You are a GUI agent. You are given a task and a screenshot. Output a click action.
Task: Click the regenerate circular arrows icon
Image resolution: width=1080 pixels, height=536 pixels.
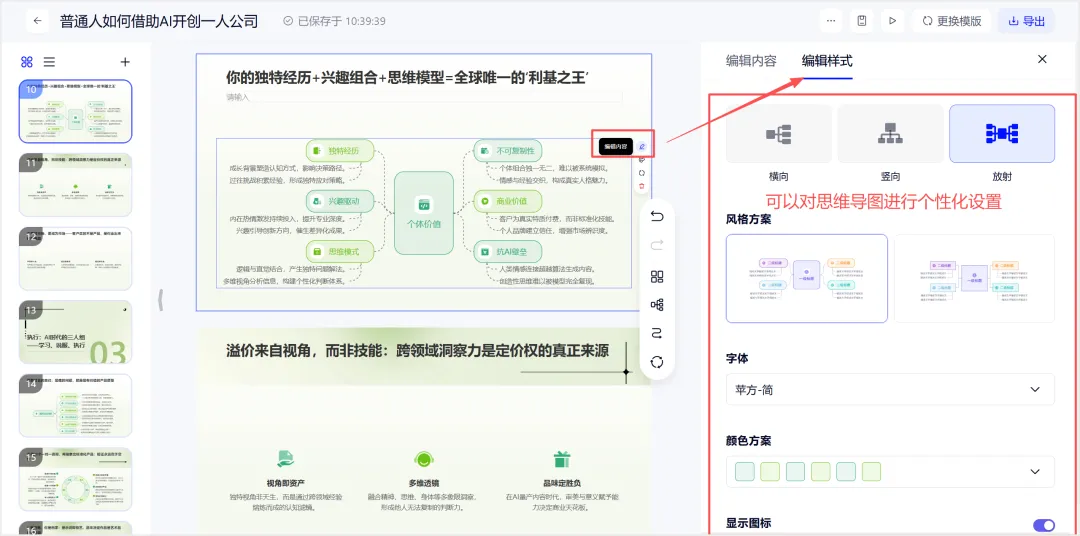pyautogui.click(x=657, y=362)
